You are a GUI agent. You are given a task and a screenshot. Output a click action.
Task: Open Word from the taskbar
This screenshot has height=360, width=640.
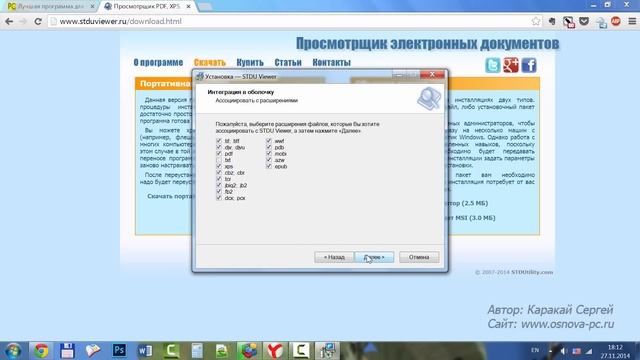point(145,351)
